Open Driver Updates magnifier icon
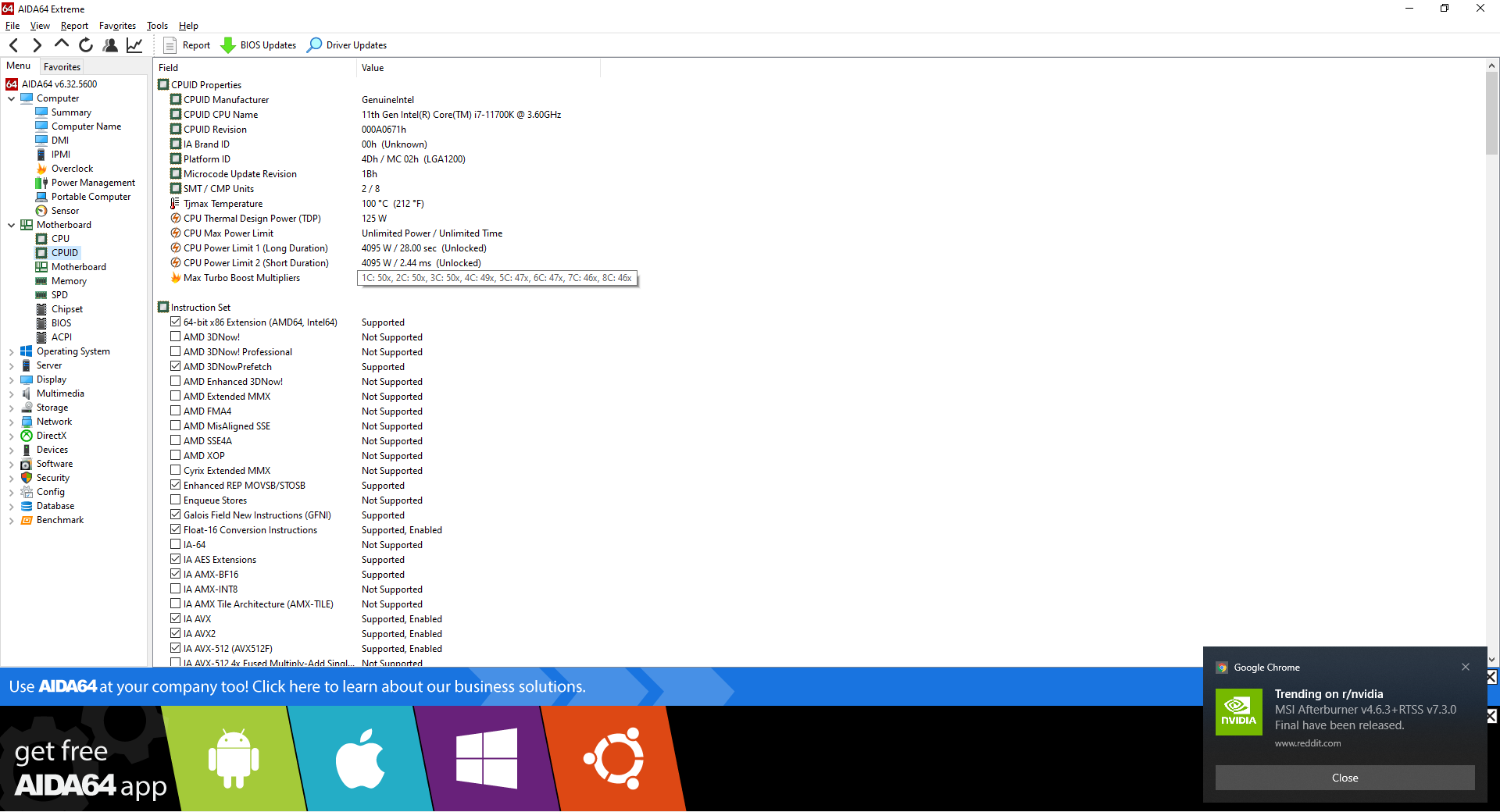 tap(314, 45)
